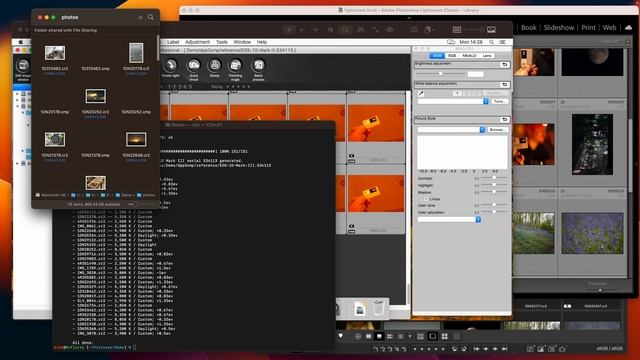The image size is (640, 360).
Task: Click the Browse... button for Picture Style
Action: [497, 129]
